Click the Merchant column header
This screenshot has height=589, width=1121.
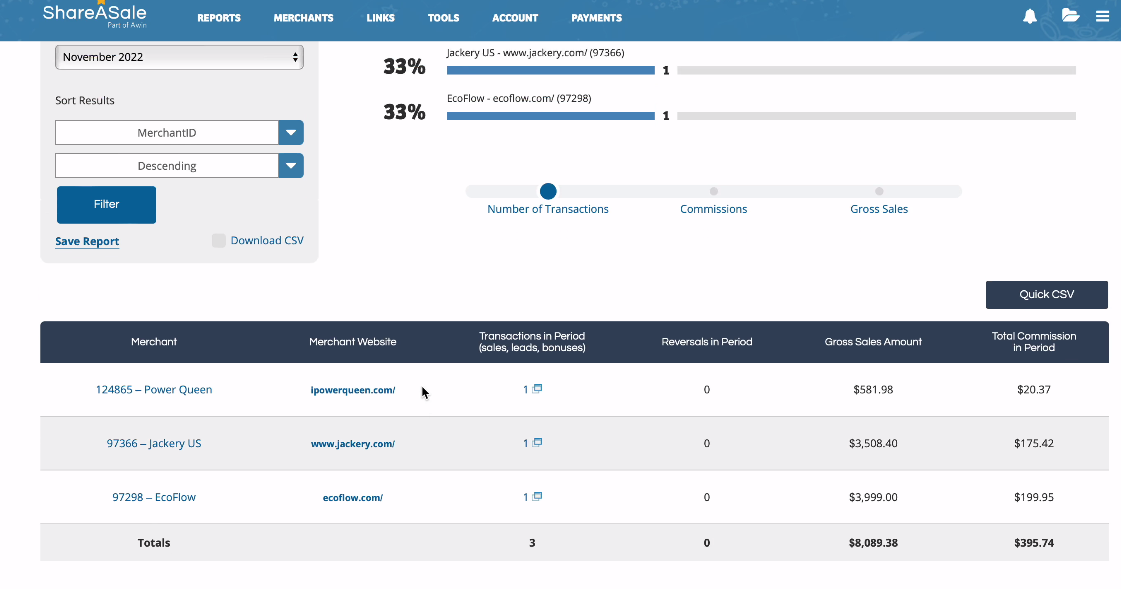point(154,342)
